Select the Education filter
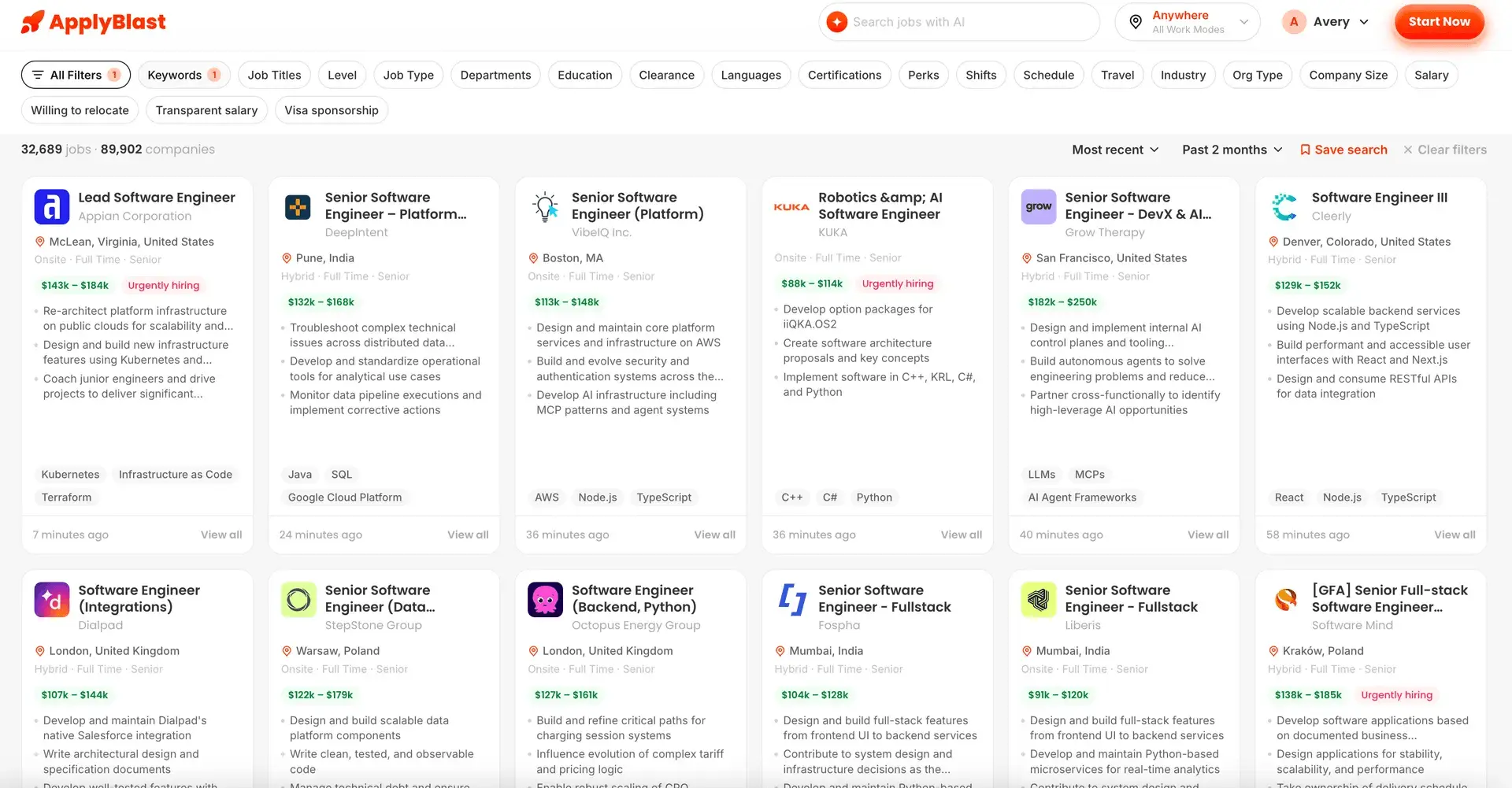This screenshot has height=788, width=1512. click(x=585, y=75)
